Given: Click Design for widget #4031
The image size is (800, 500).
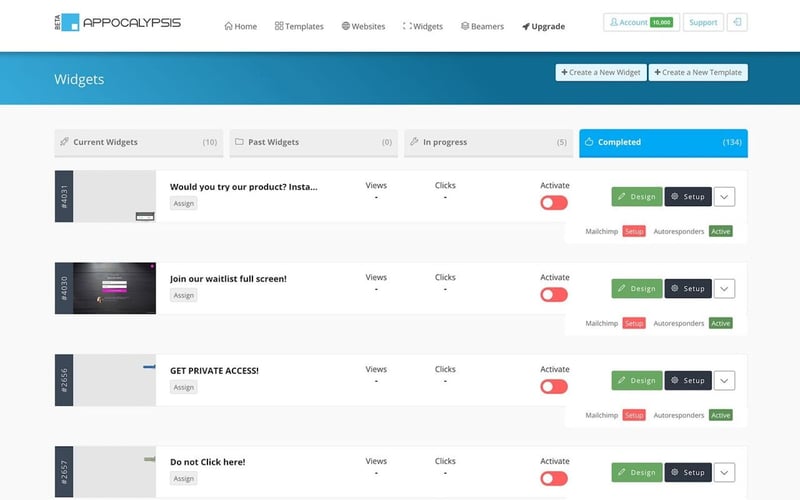Looking at the screenshot, I should (637, 197).
